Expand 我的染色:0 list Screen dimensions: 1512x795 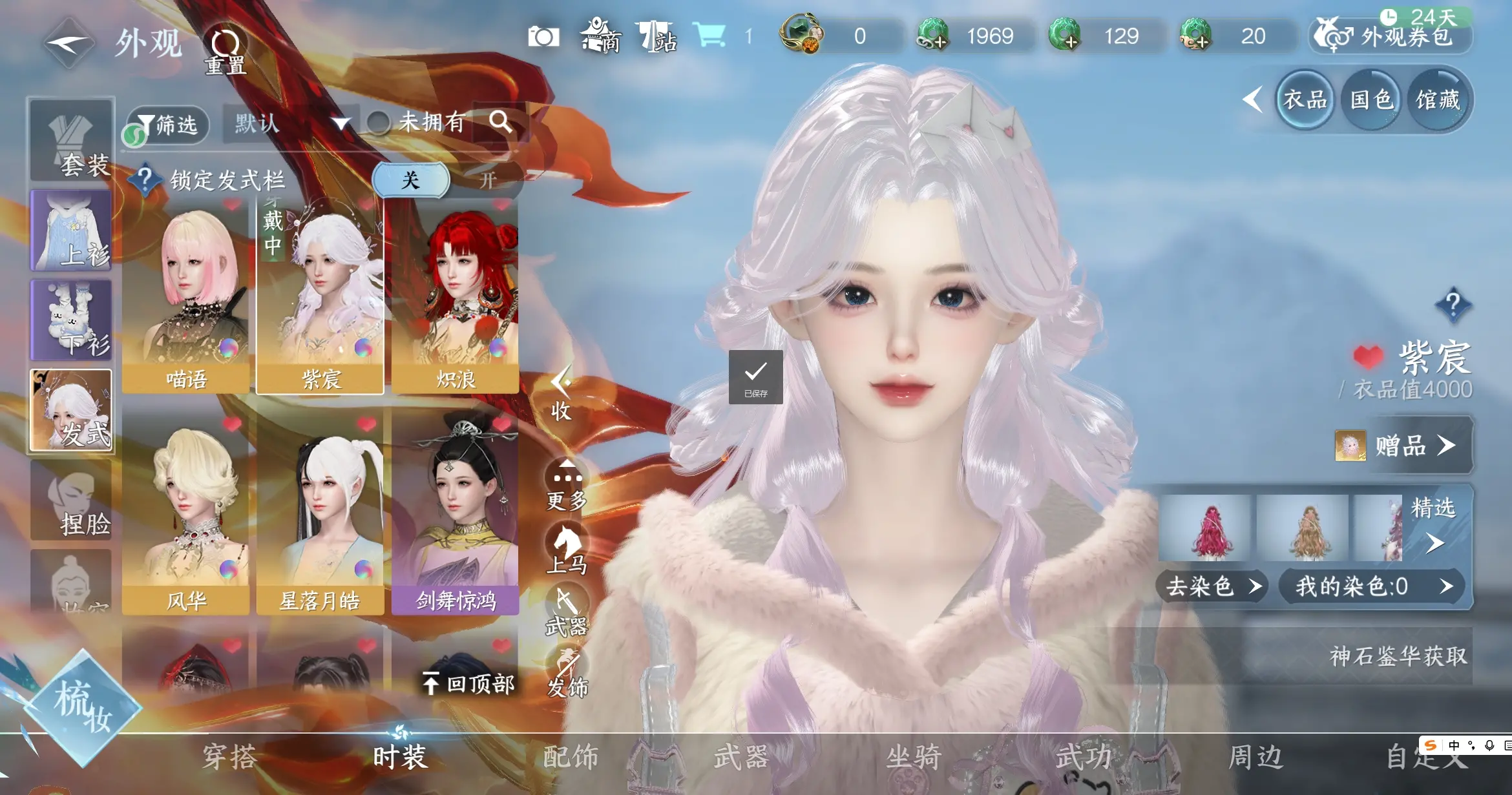pyautogui.click(x=1372, y=586)
